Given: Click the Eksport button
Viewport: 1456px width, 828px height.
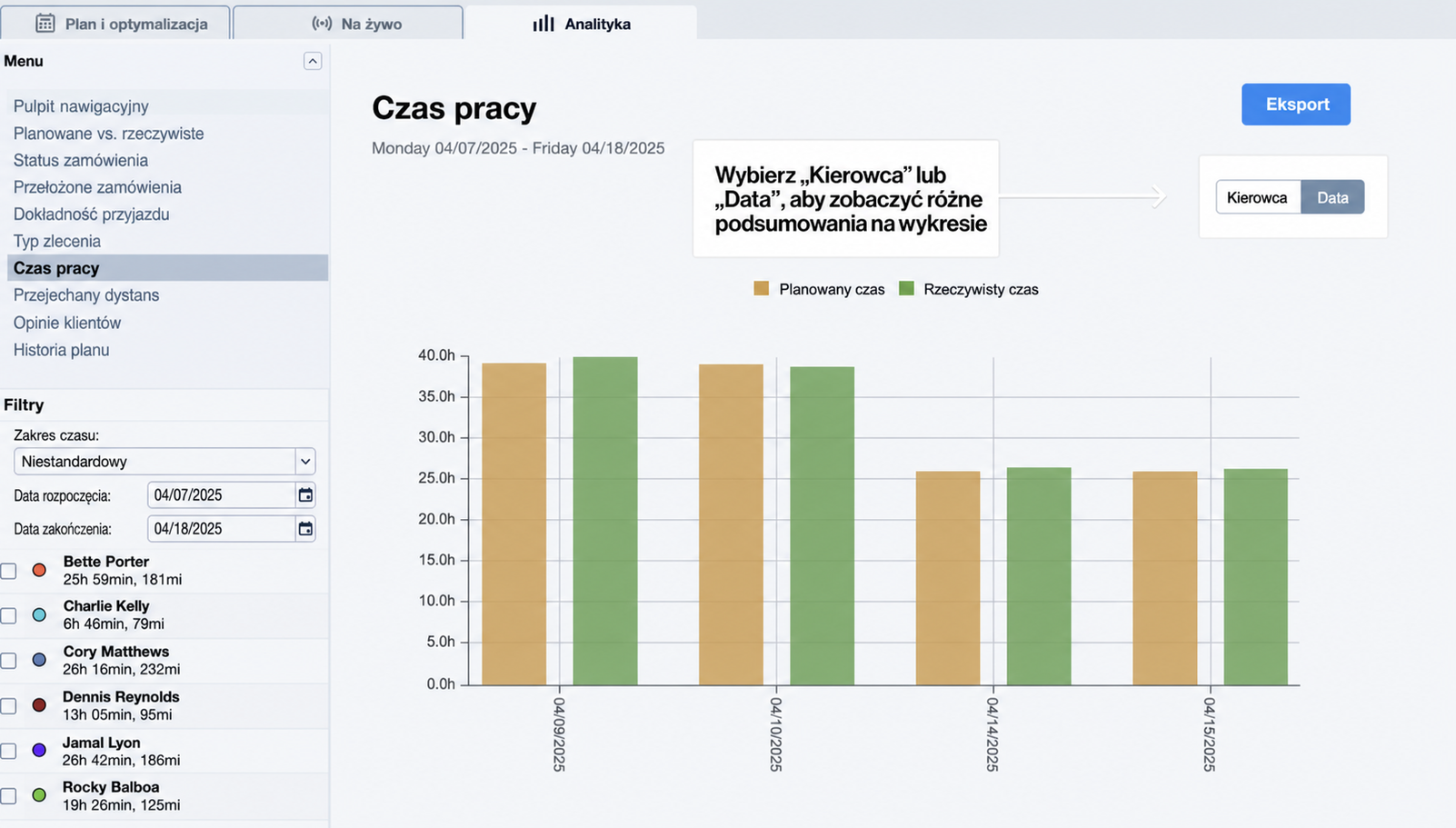Looking at the screenshot, I should (x=1296, y=105).
